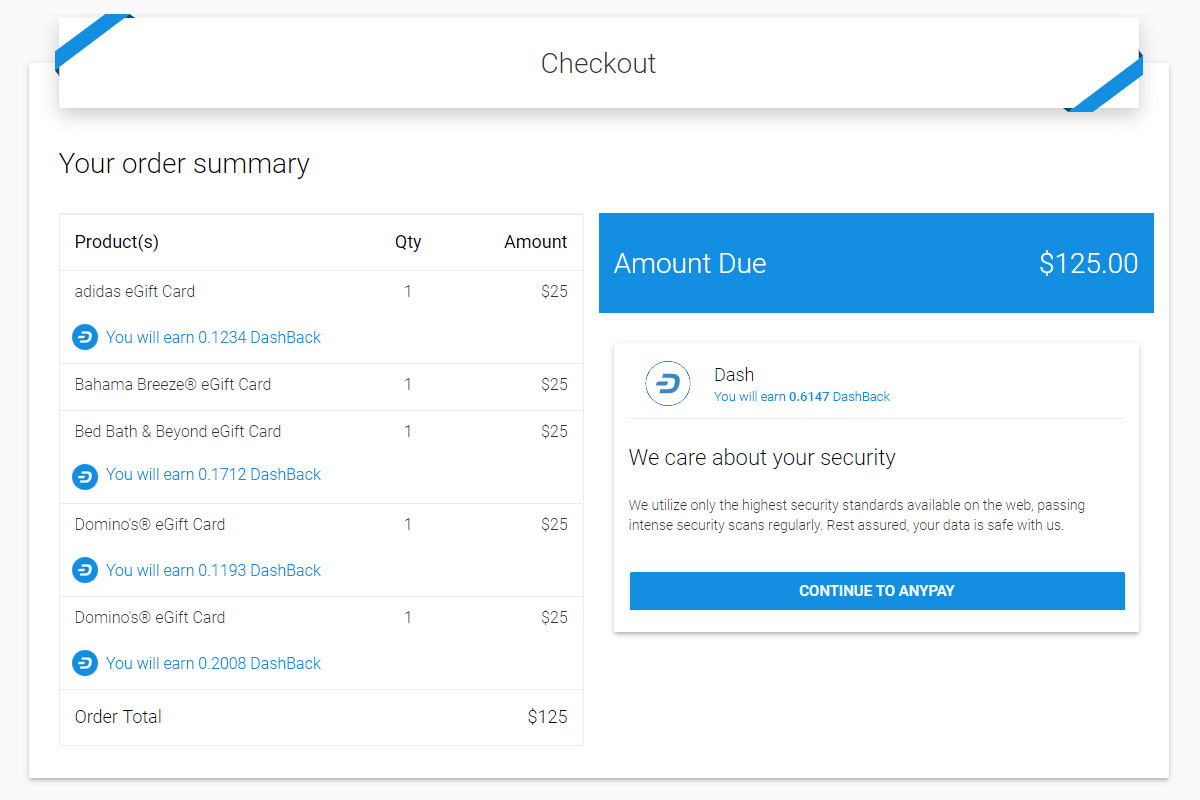The width and height of the screenshot is (1200, 800).
Task: Click the Amount column header
Action: (536, 242)
